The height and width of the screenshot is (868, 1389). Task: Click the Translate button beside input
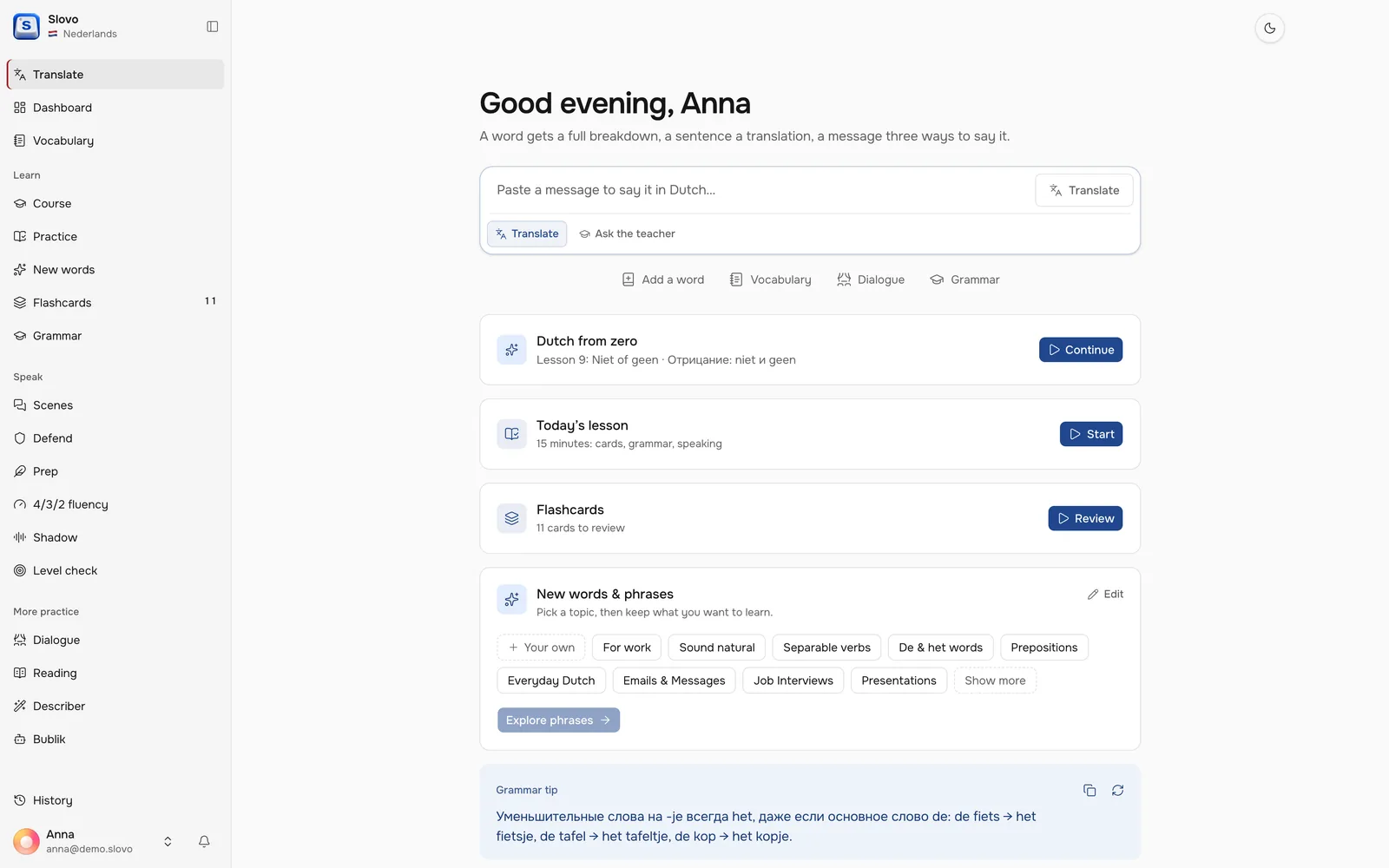pyautogui.click(x=1083, y=190)
